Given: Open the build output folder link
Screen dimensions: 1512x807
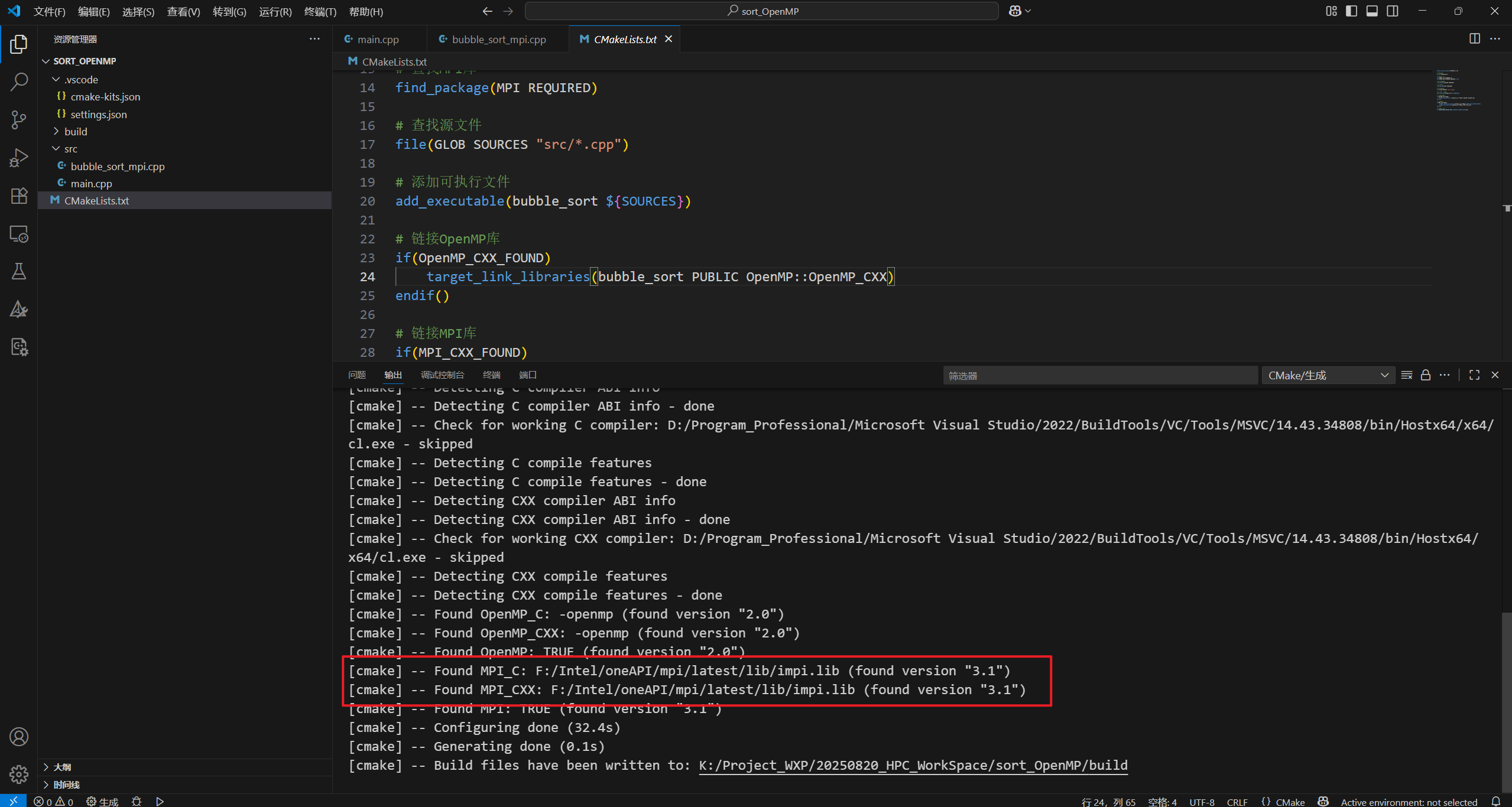Looking at the screenshot, I should tap(912, 766).
